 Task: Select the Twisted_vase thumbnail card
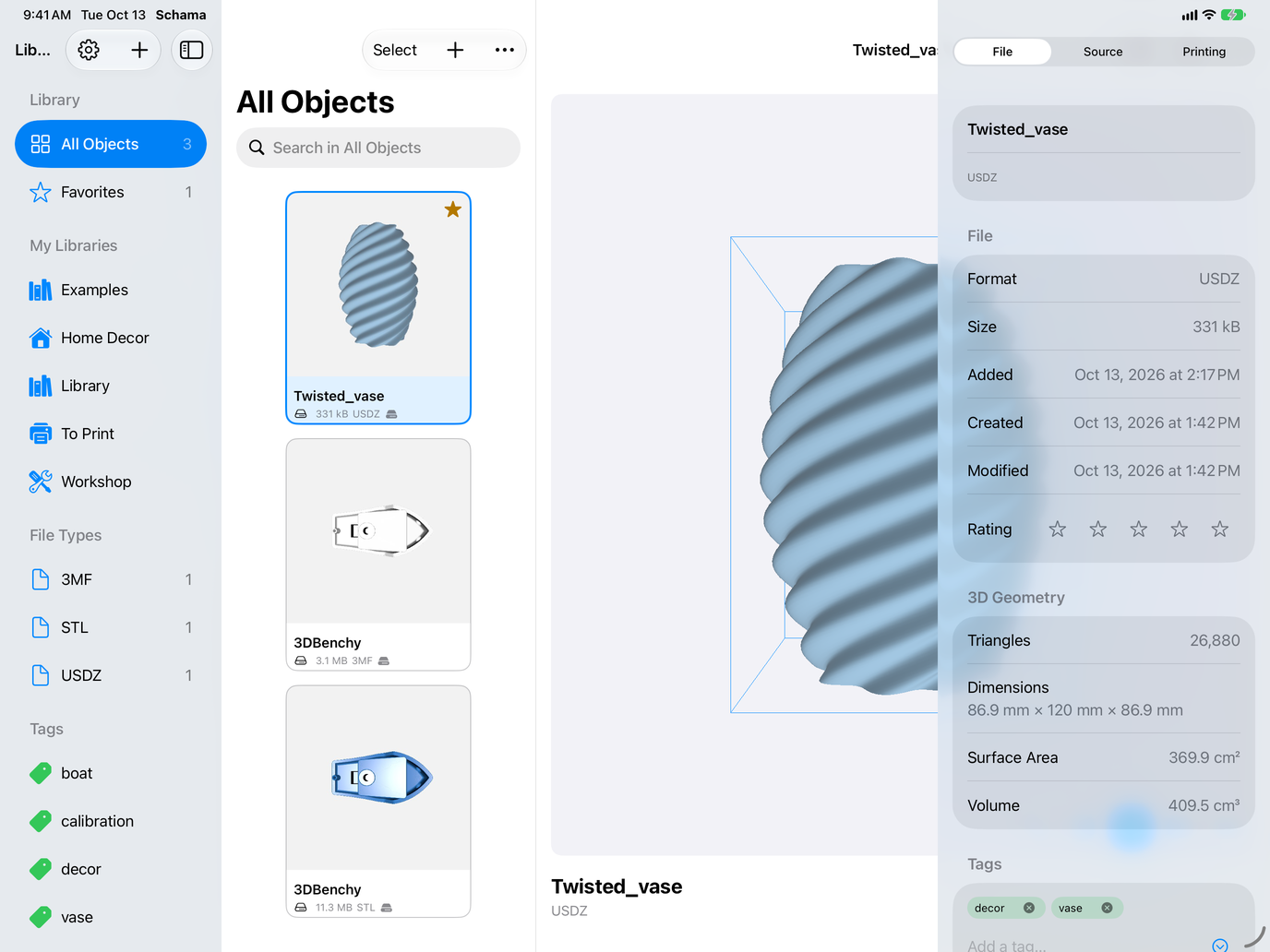[x=378, y=308]
